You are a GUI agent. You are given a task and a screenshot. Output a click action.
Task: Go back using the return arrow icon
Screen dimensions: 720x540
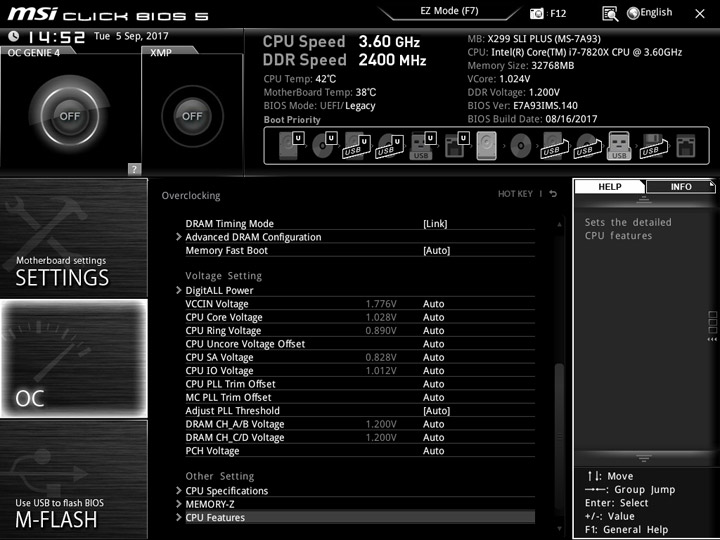(553, 194)
